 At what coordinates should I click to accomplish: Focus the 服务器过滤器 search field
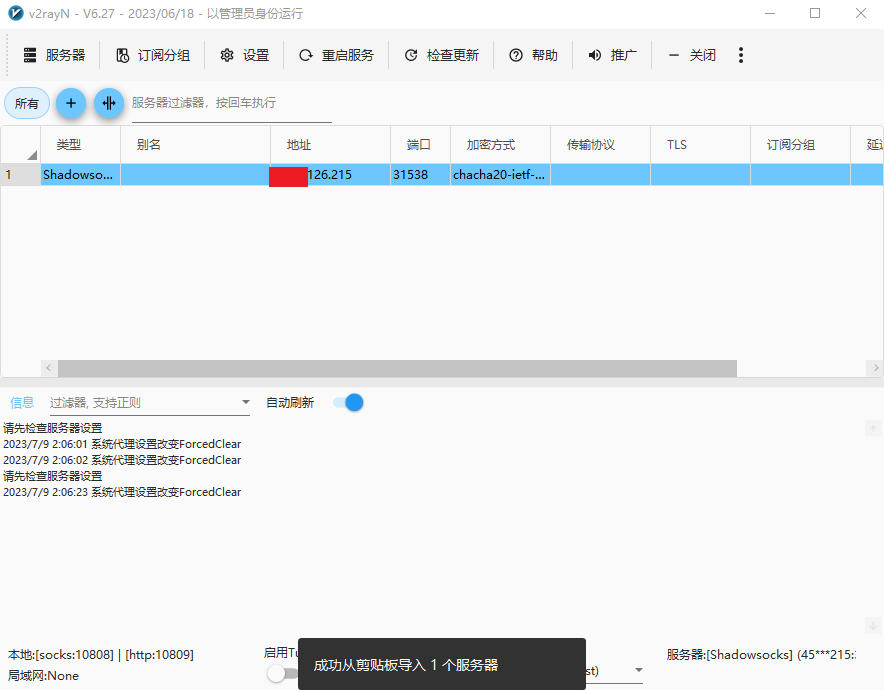[231, 103]
